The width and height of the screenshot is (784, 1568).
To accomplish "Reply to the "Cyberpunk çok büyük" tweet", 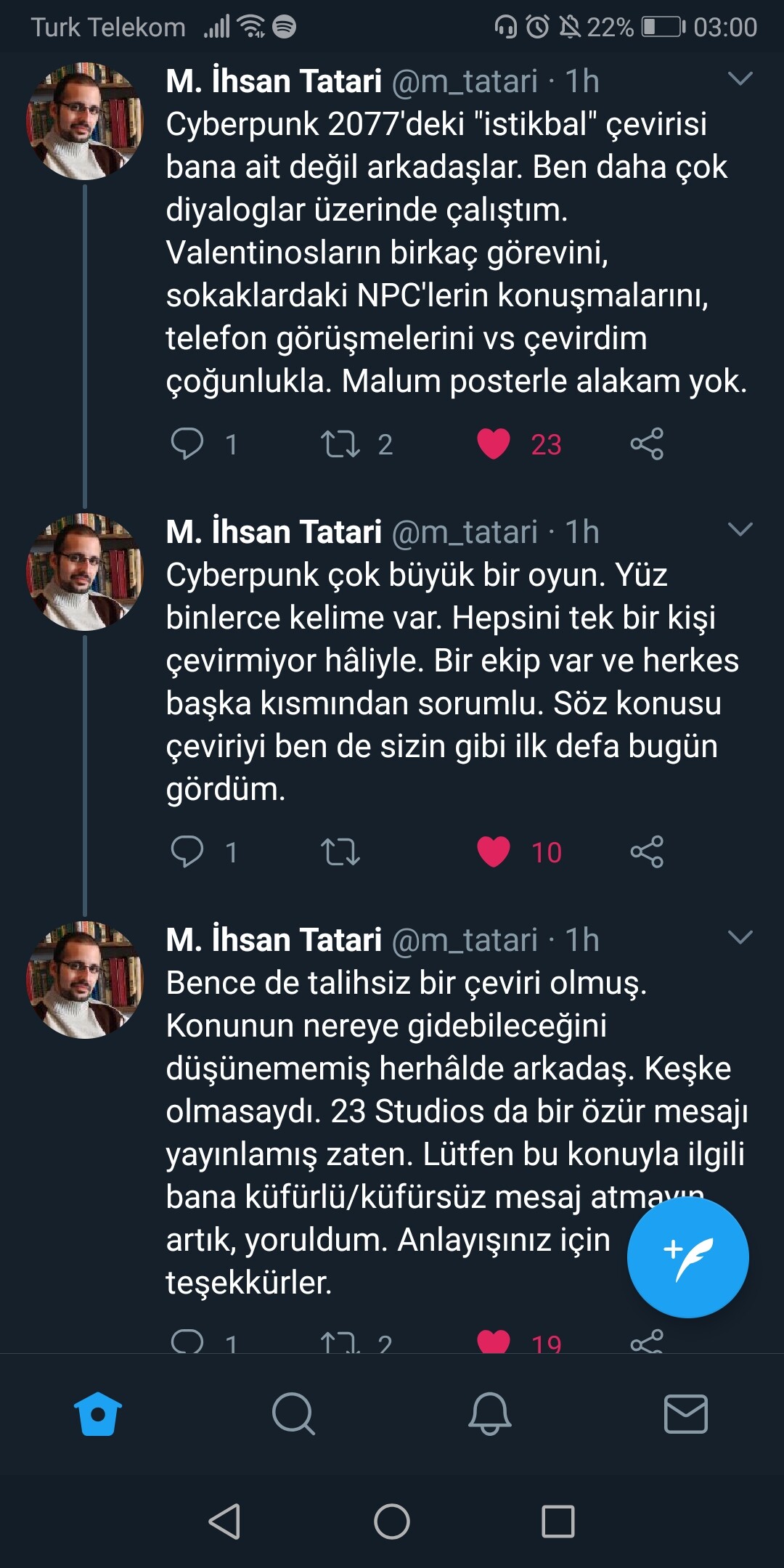I will pos(187,852).
